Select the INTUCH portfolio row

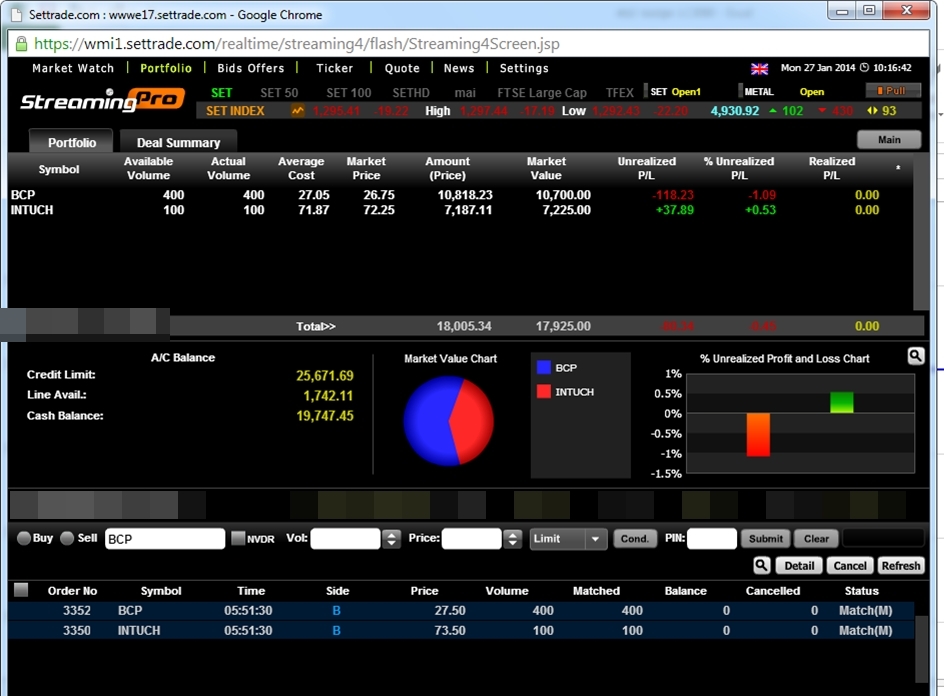click(x=461, y=210)
